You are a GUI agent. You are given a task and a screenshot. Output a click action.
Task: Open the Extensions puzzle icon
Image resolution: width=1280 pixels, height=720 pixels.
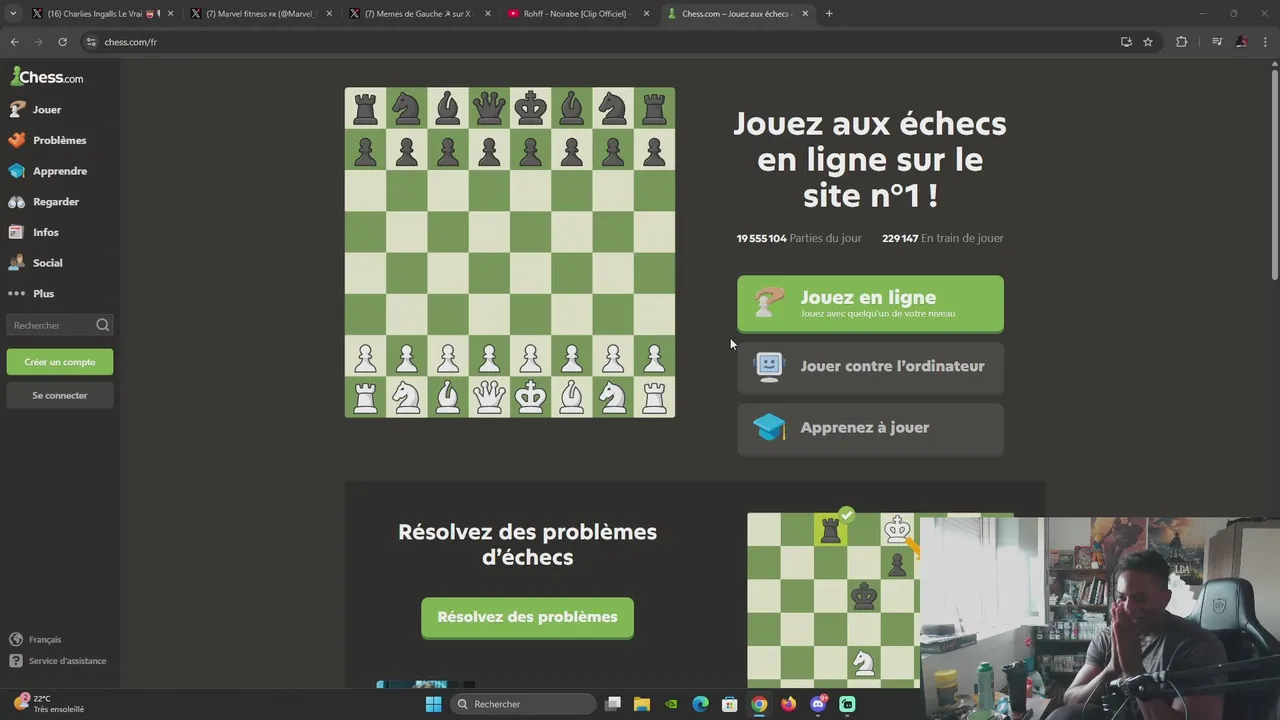(1181, 42)
